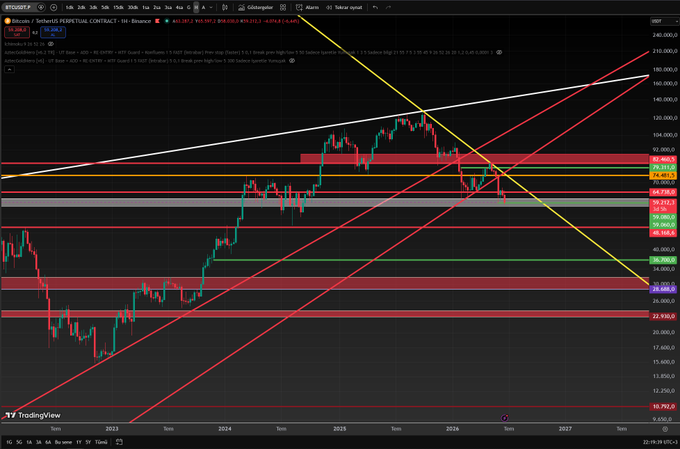Select the 3dk timeframe
This screenshot has height=449, width=680.
coord(93,7)
